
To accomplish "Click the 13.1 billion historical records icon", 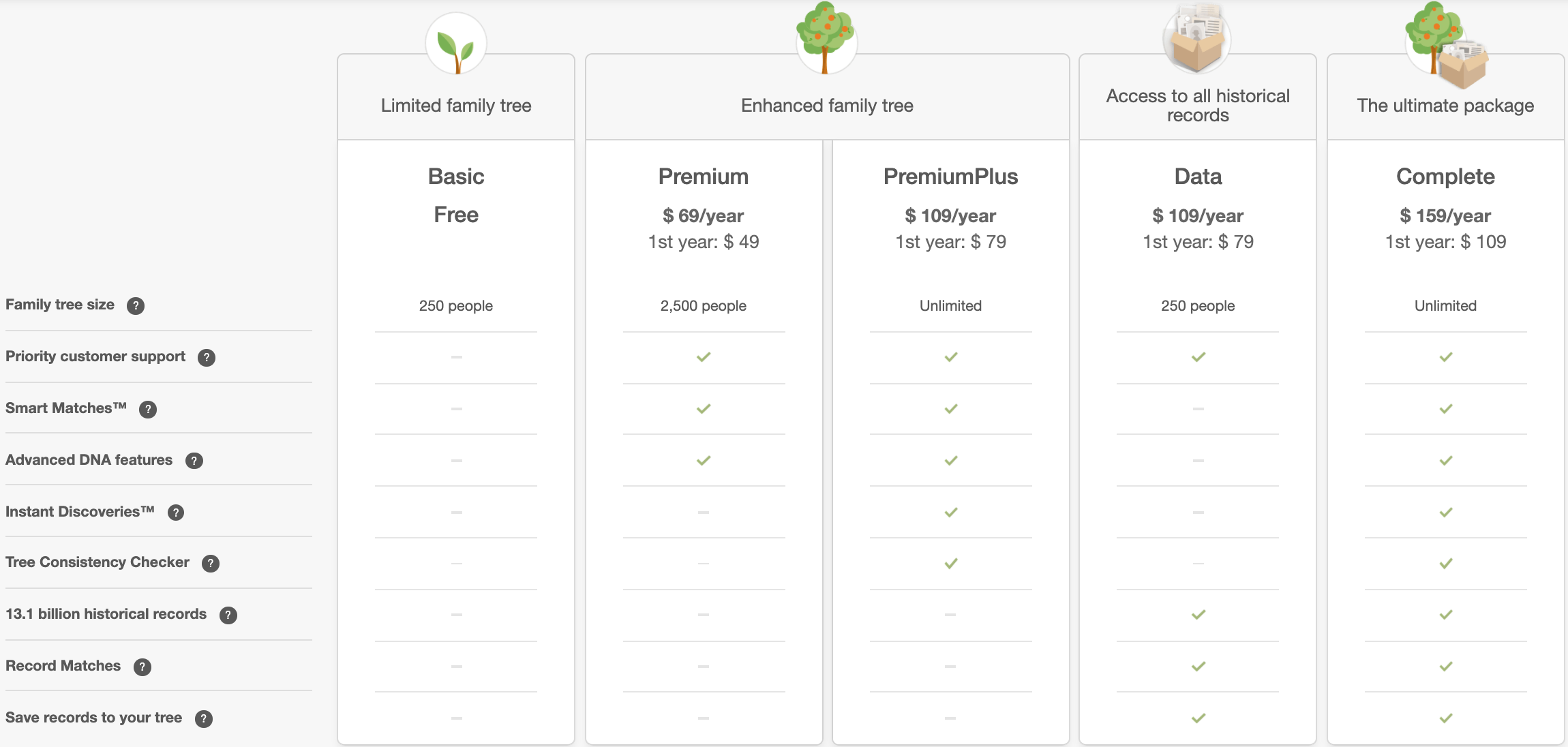I will [x=227, y=615].
